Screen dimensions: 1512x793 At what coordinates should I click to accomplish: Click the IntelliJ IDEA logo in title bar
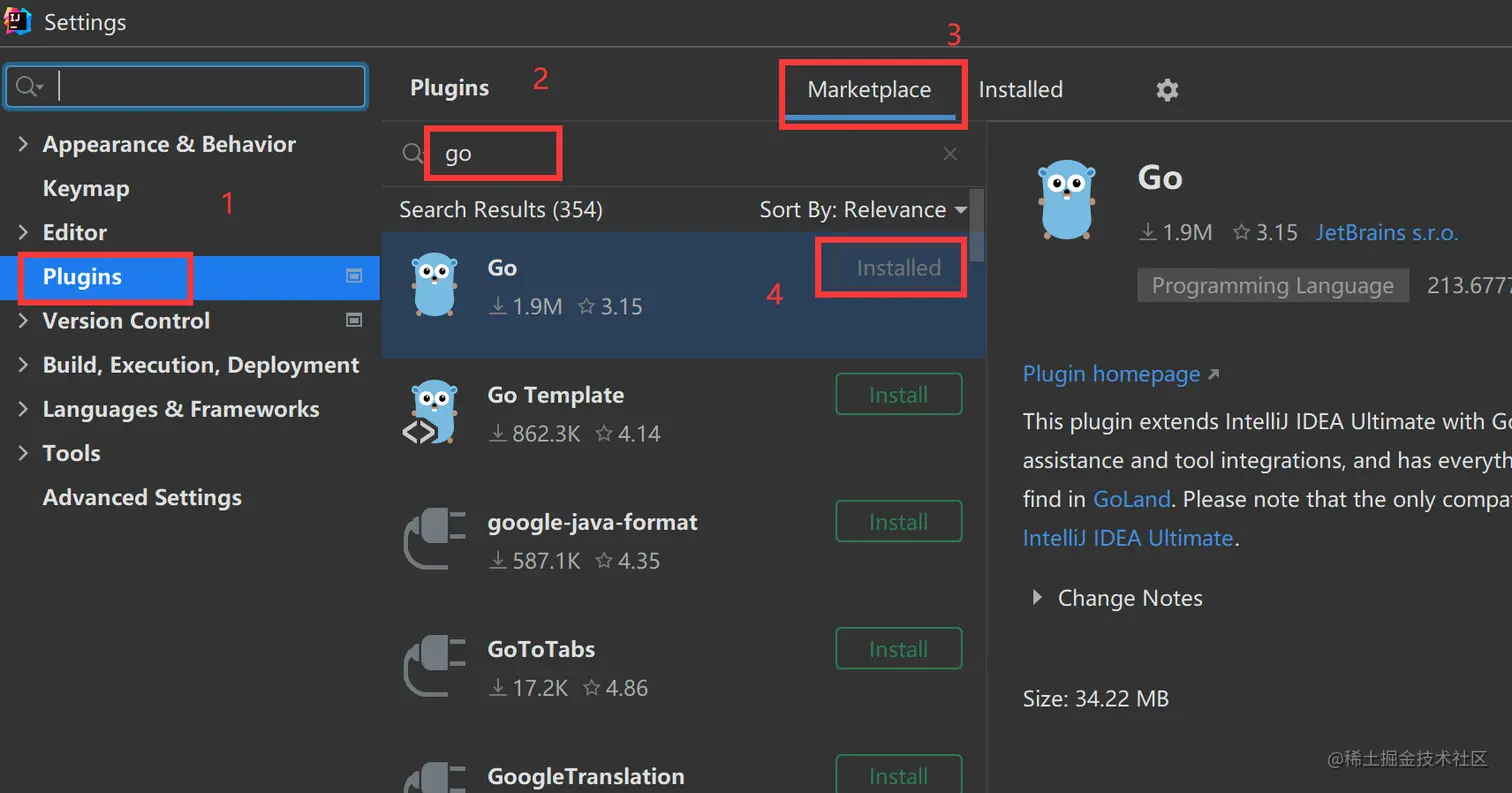[x=17, y=20]
